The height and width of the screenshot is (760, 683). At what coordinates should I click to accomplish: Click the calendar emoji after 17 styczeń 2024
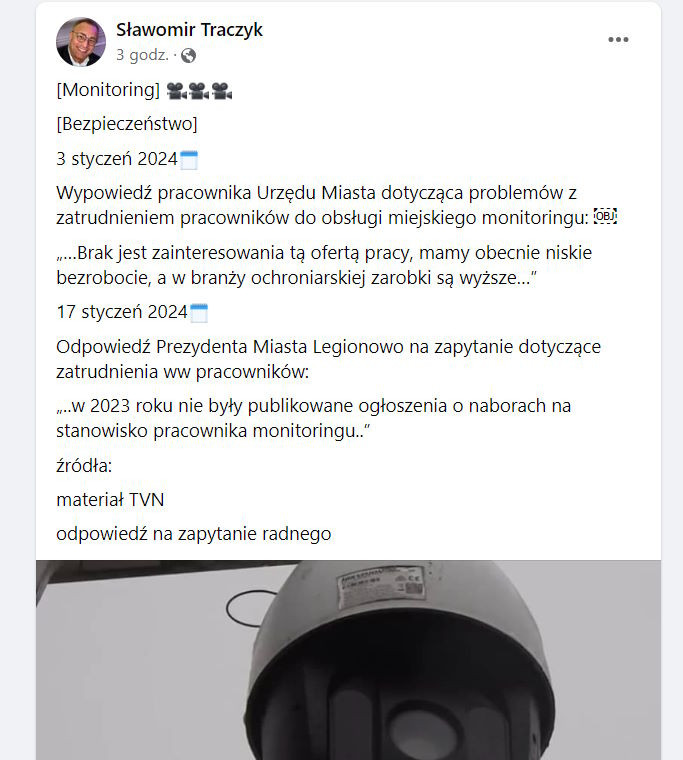pos(198,313)
